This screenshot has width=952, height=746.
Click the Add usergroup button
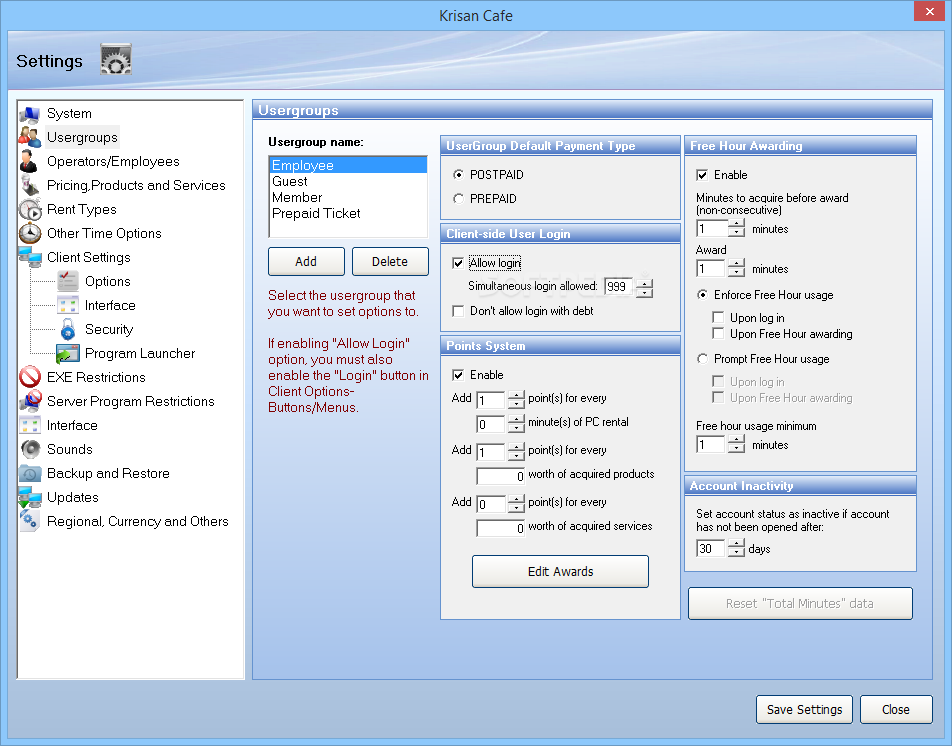pos(306,262)
